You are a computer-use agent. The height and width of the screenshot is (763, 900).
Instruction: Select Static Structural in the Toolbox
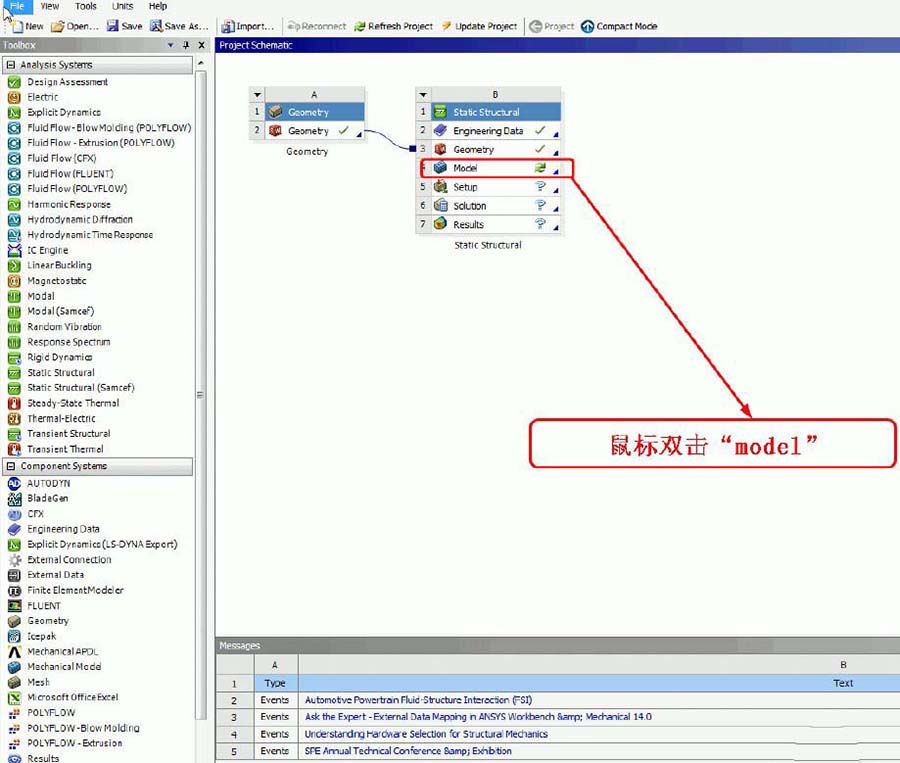pyautogui.click(x=61, y=373)
